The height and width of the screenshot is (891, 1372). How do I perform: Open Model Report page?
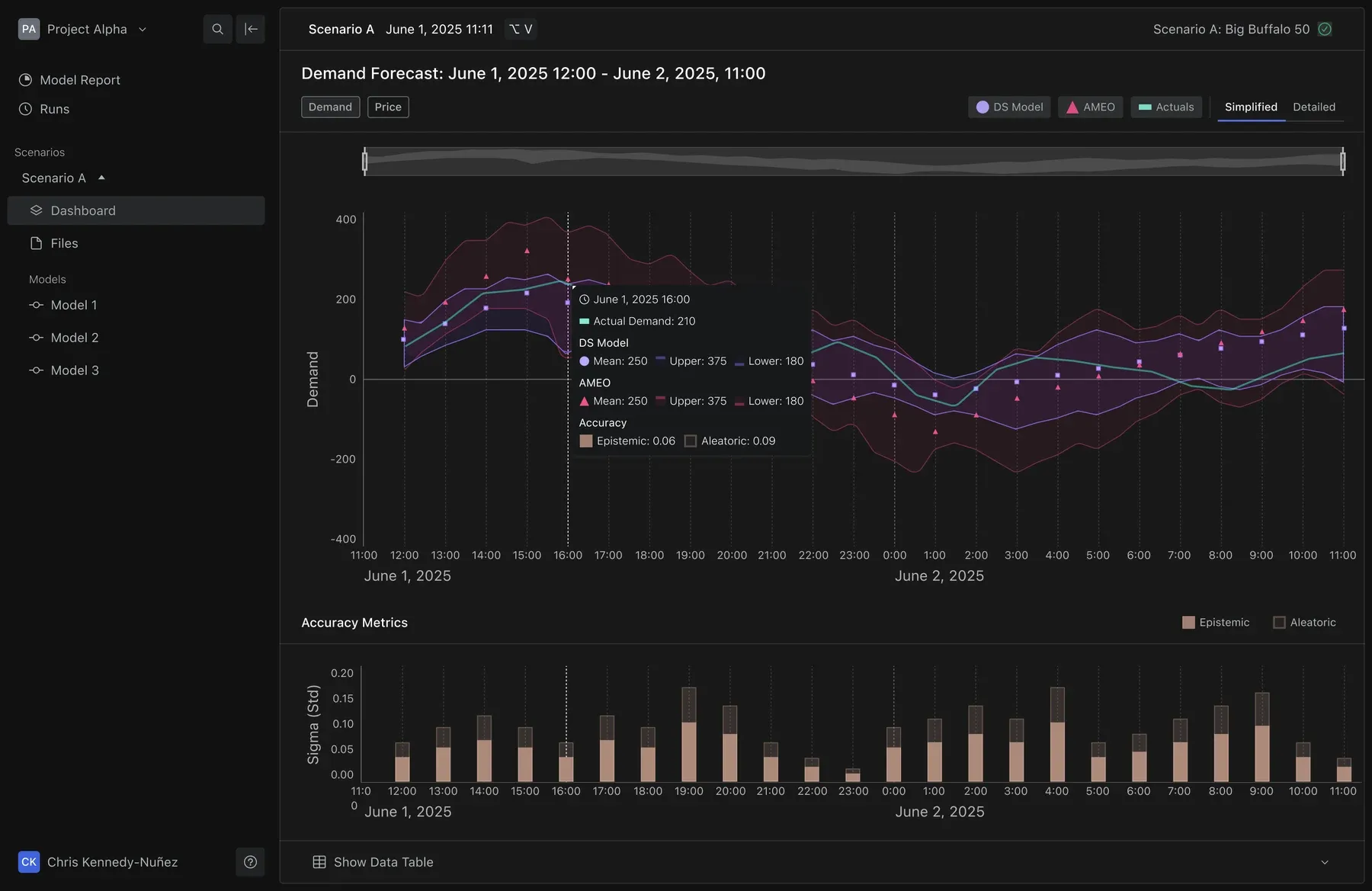pyautogui.click(x=80, y=80)
